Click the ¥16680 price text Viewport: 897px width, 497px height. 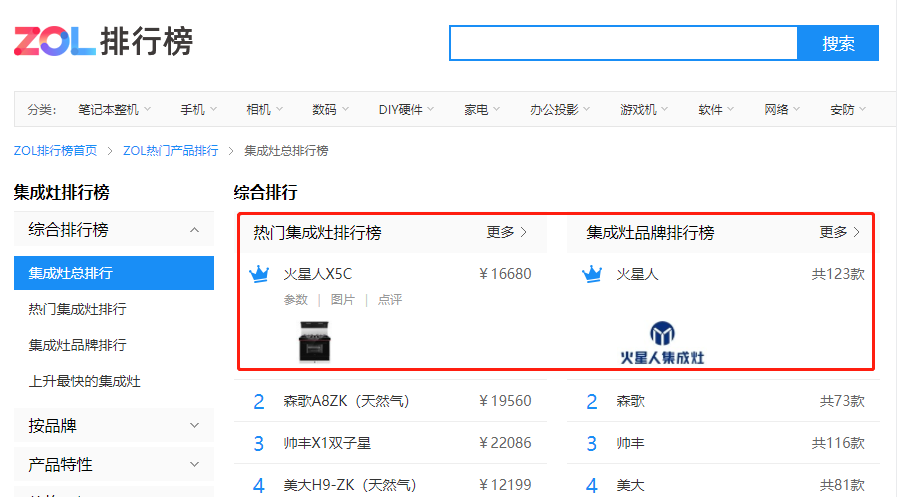coord(505,274)
